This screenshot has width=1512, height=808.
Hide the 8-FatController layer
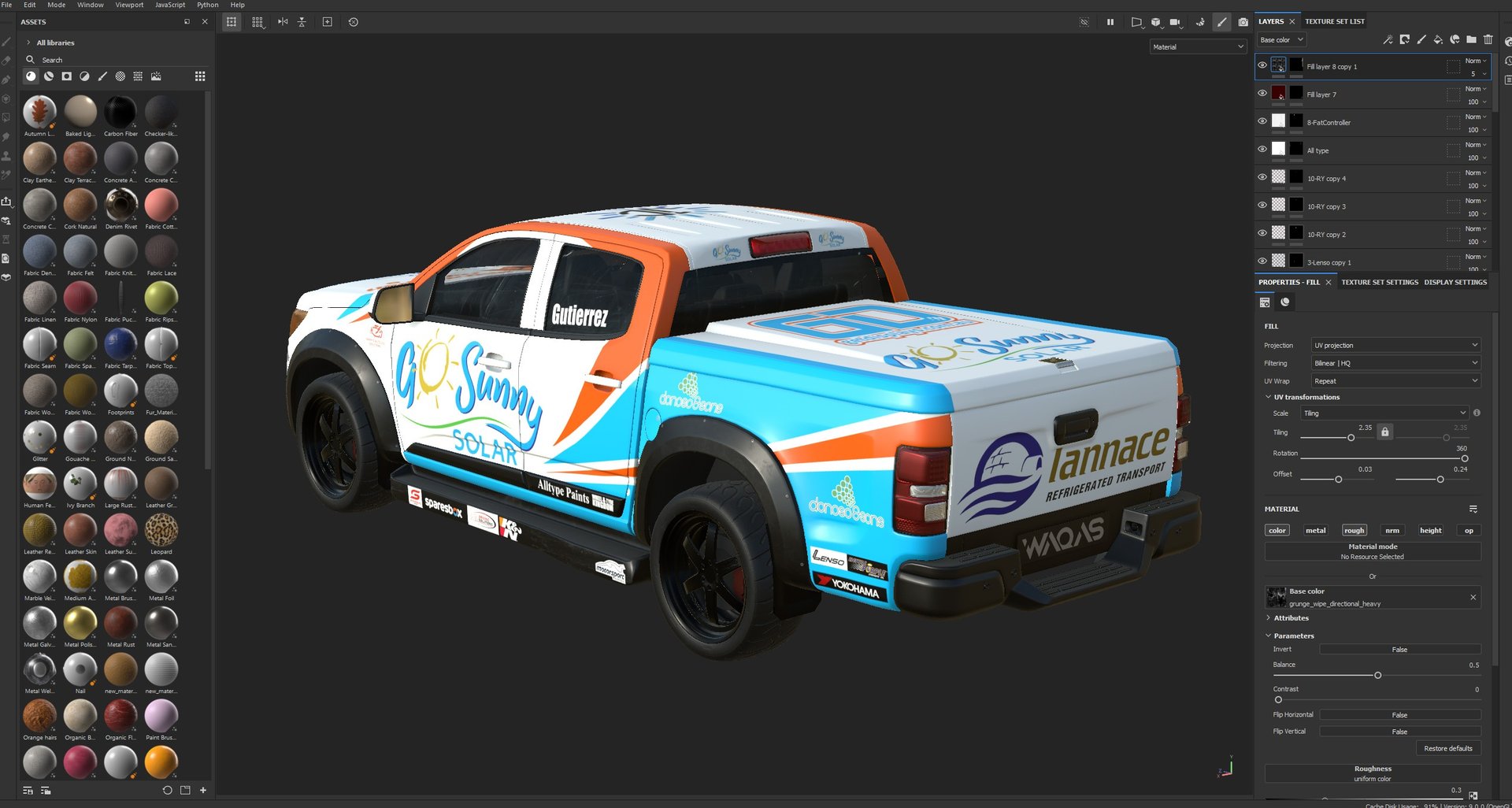1262,121
